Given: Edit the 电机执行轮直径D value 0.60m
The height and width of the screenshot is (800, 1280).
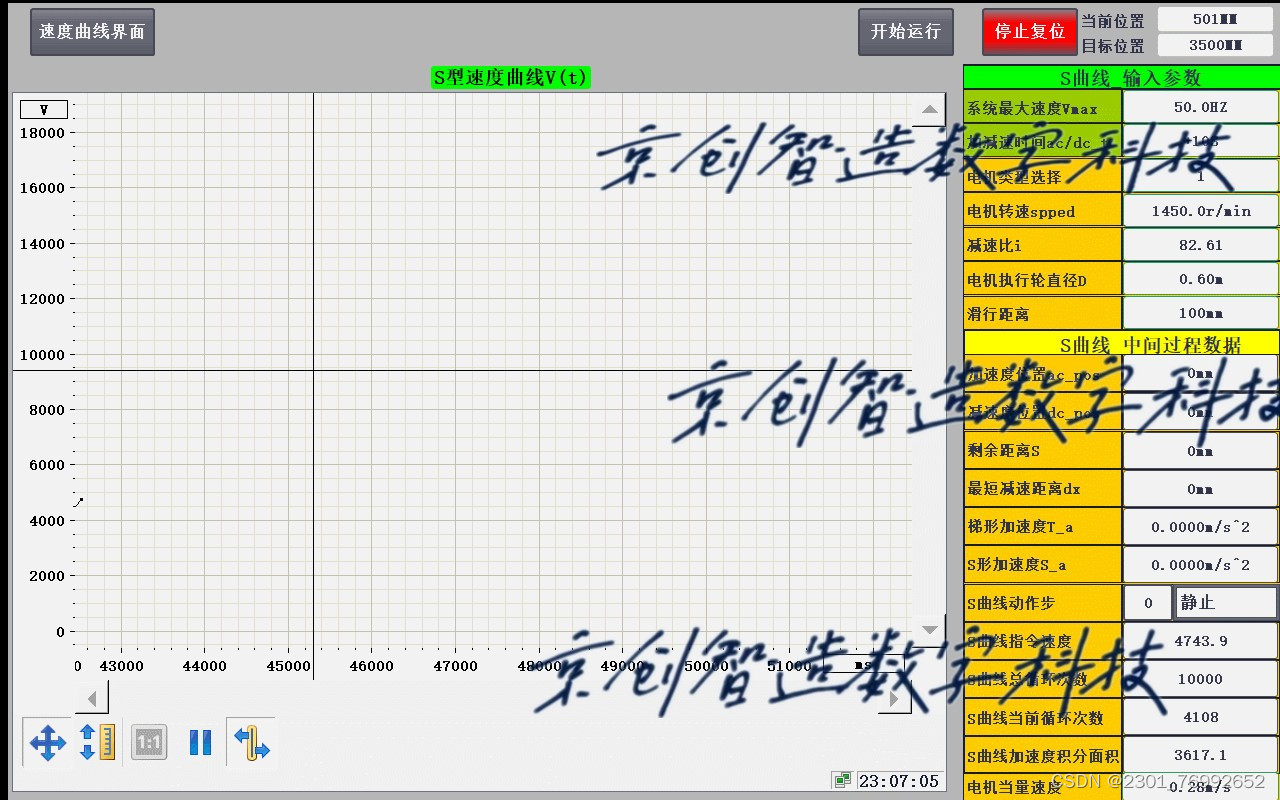Looking at the screenshot, I should [x=1200, y=280].
